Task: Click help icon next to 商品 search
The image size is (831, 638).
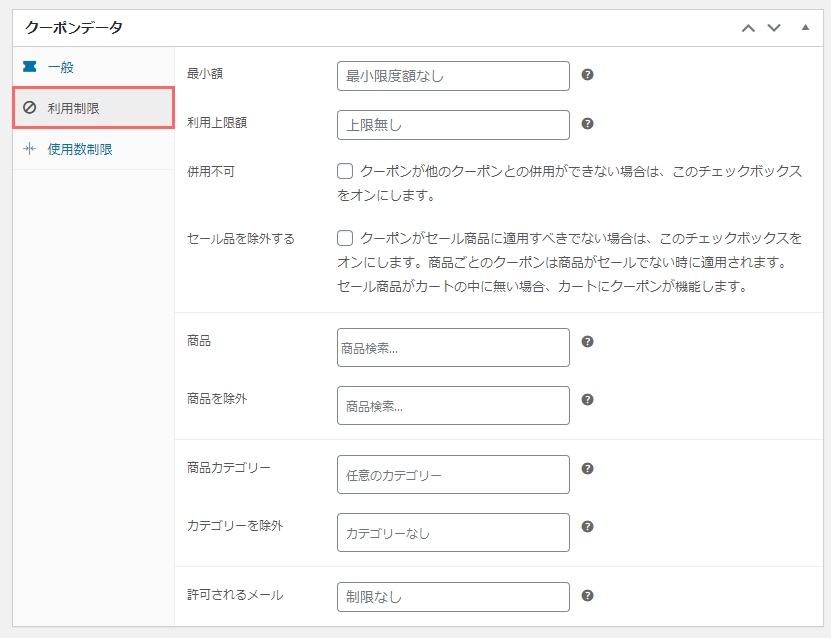Action: (587, 341)
